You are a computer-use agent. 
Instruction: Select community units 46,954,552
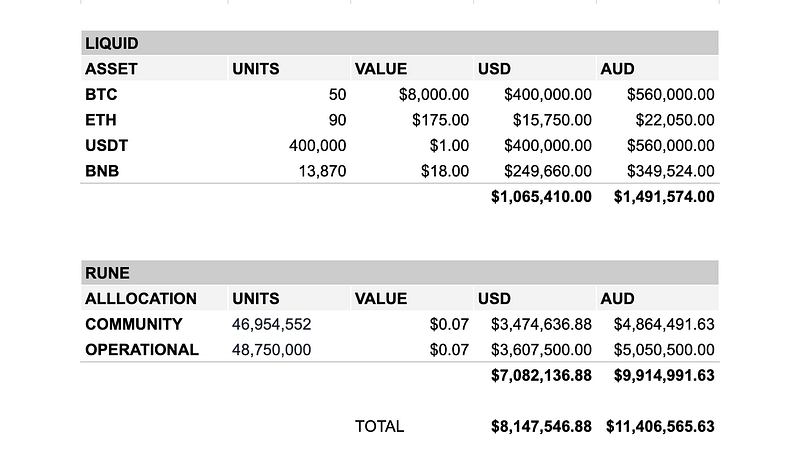(271, 325)
